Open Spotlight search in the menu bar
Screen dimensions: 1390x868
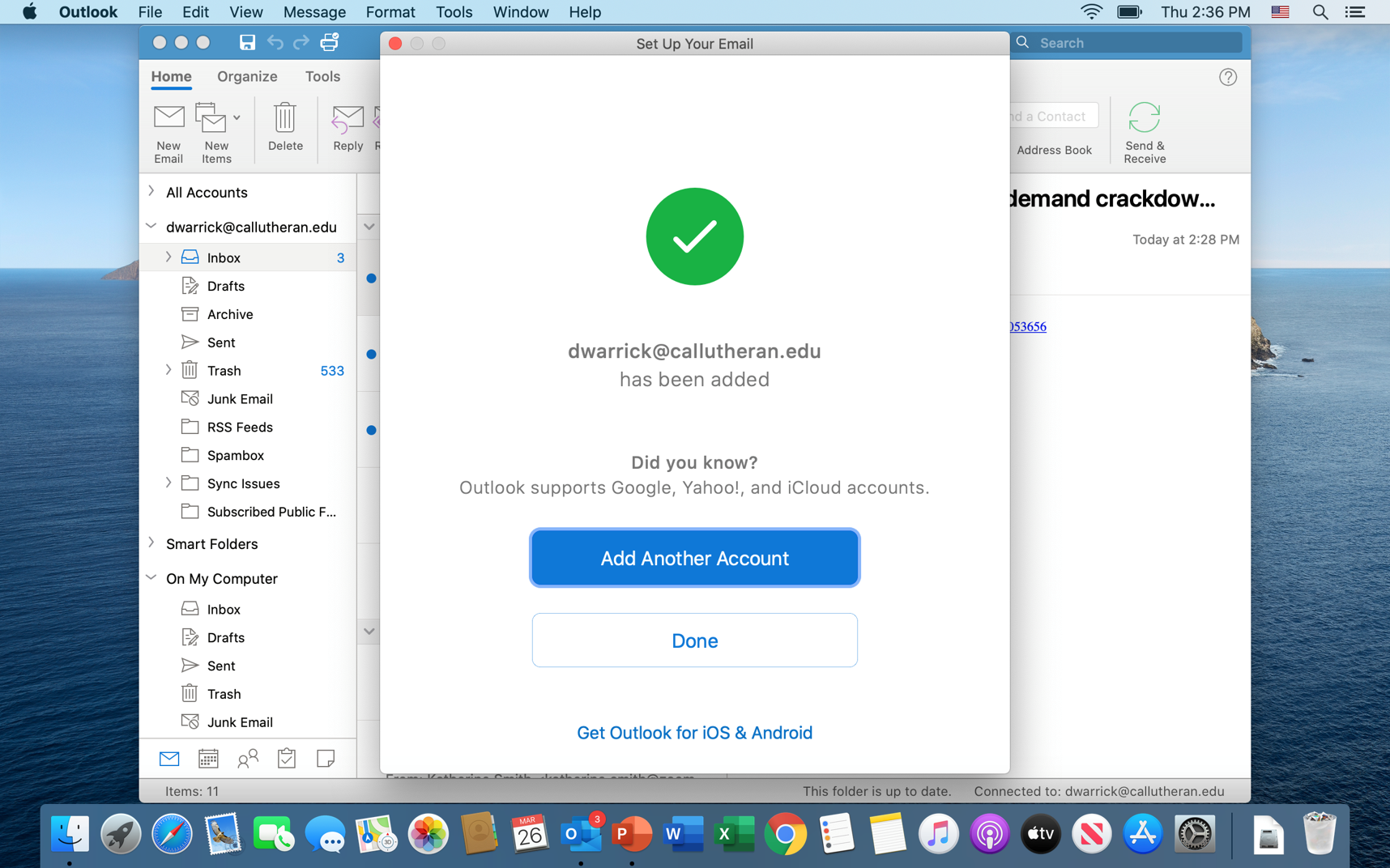click(1320, 12)
